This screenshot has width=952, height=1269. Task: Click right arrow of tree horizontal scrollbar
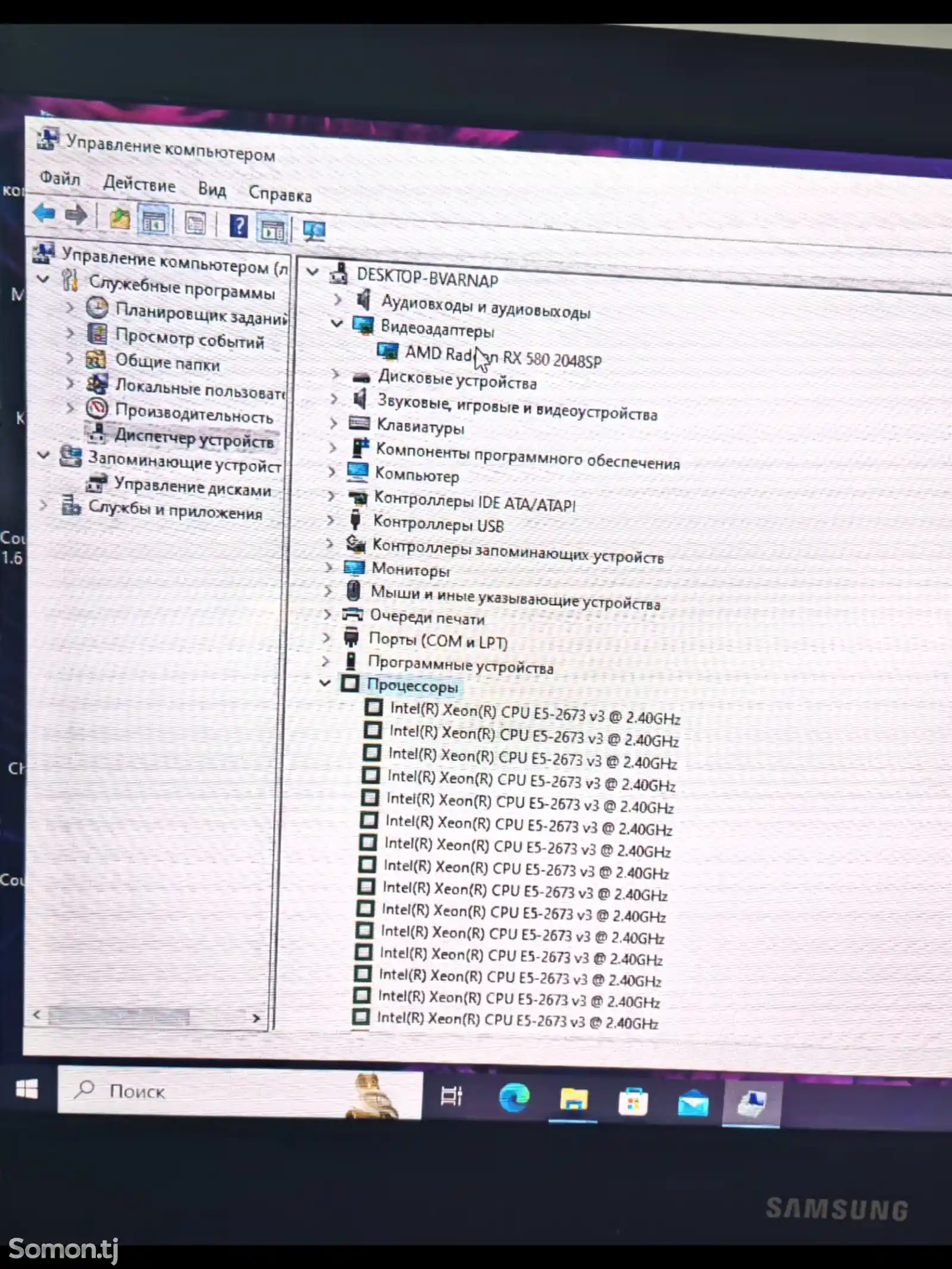(x=256, y=1018)
